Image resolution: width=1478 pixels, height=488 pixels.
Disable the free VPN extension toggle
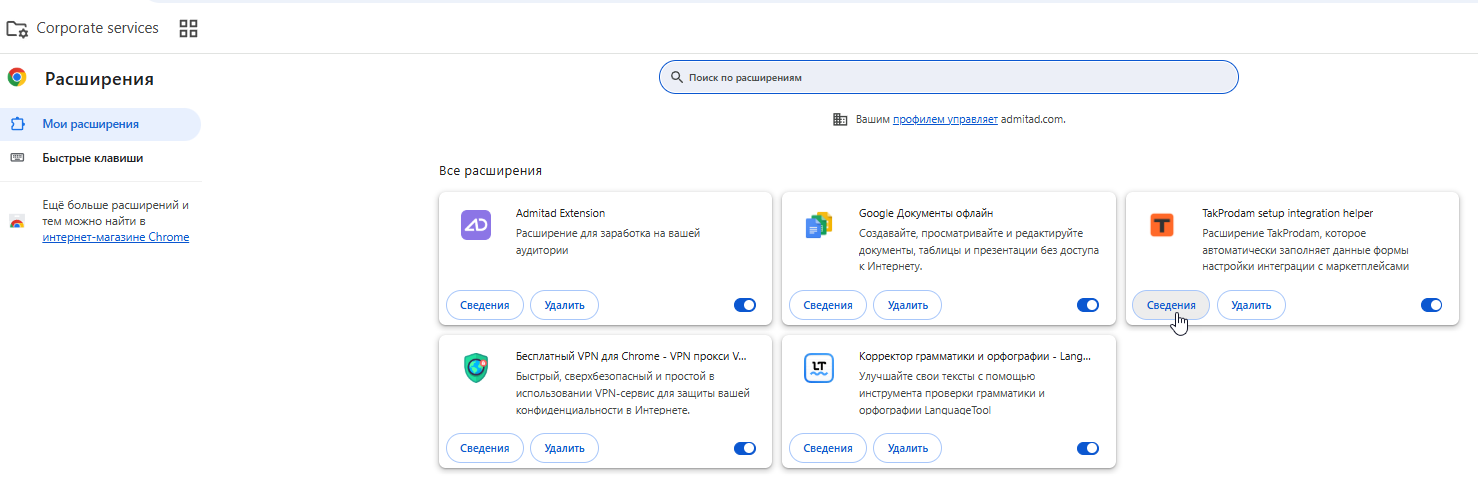[x=745, y=448]
